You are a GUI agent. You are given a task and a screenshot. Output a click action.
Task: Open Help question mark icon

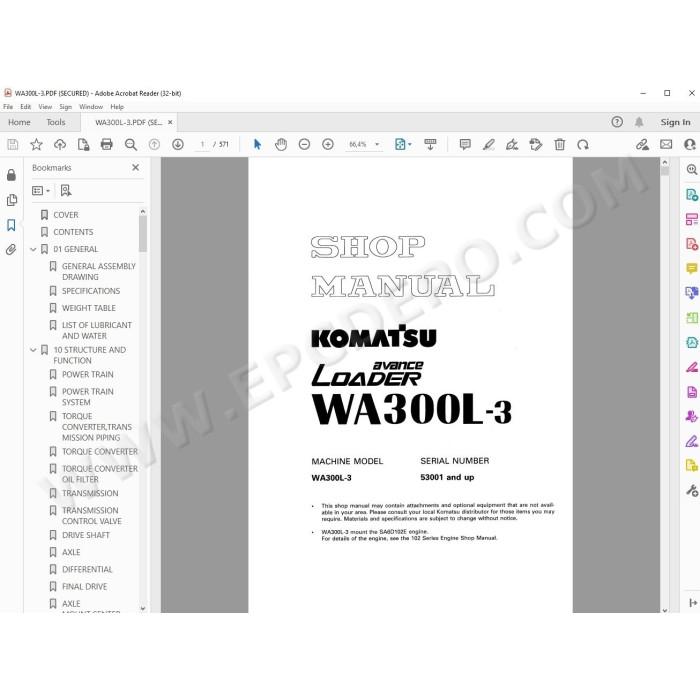(617, 122)
